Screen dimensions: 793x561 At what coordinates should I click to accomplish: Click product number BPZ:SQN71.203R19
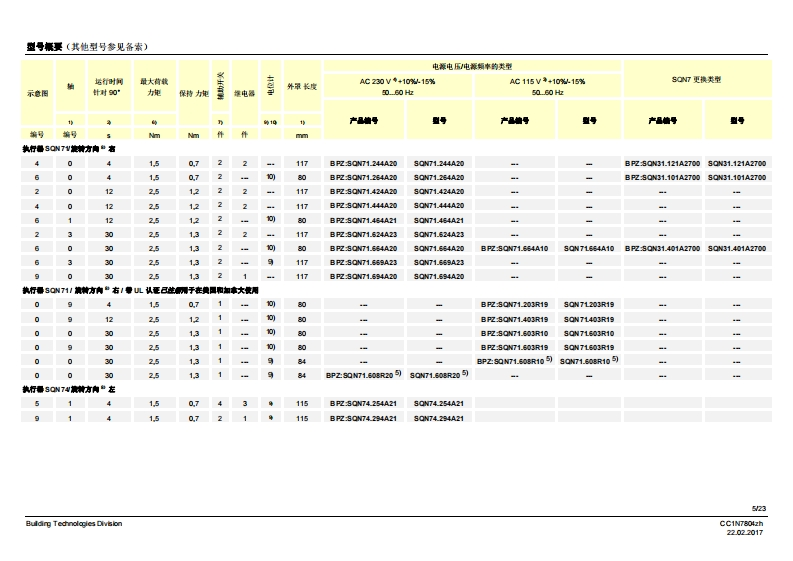pos(515,304)
